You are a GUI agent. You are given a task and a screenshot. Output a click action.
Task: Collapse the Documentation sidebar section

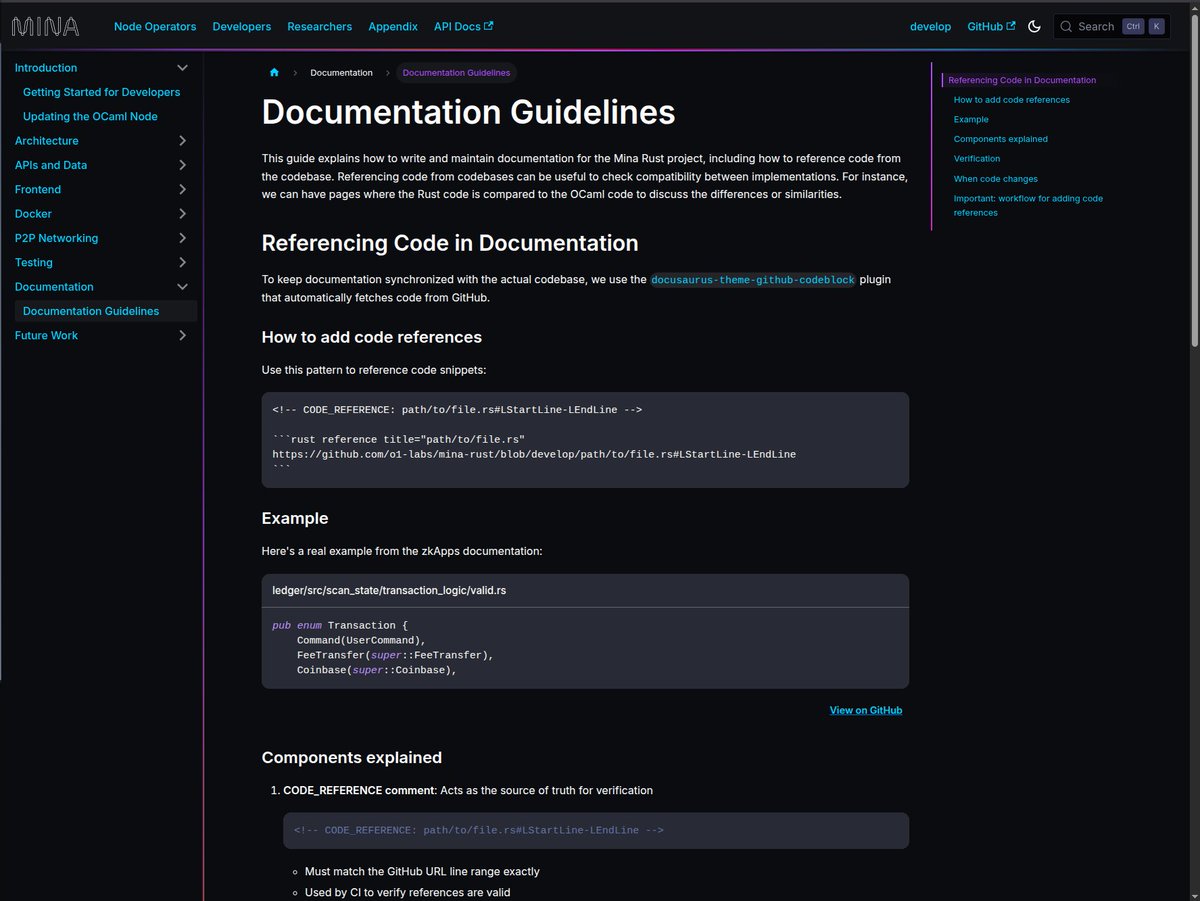pos(183,286)
